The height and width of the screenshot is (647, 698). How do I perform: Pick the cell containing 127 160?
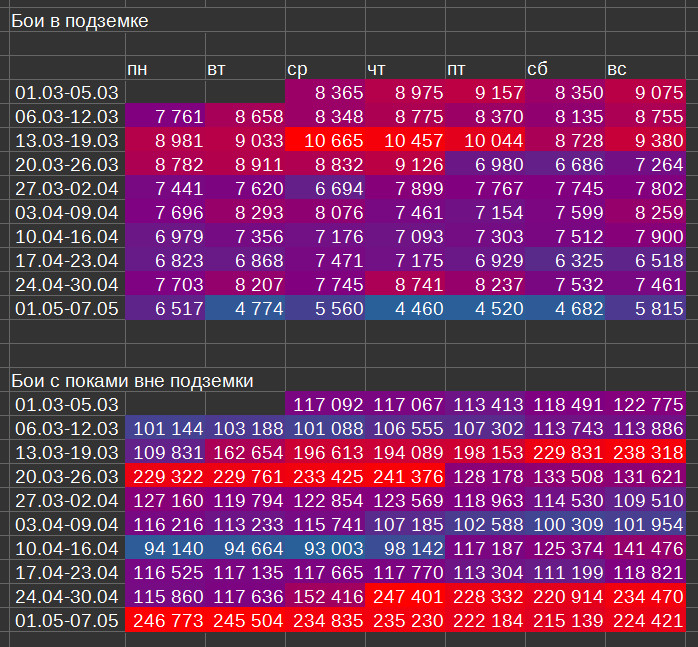tap(166, 501)
